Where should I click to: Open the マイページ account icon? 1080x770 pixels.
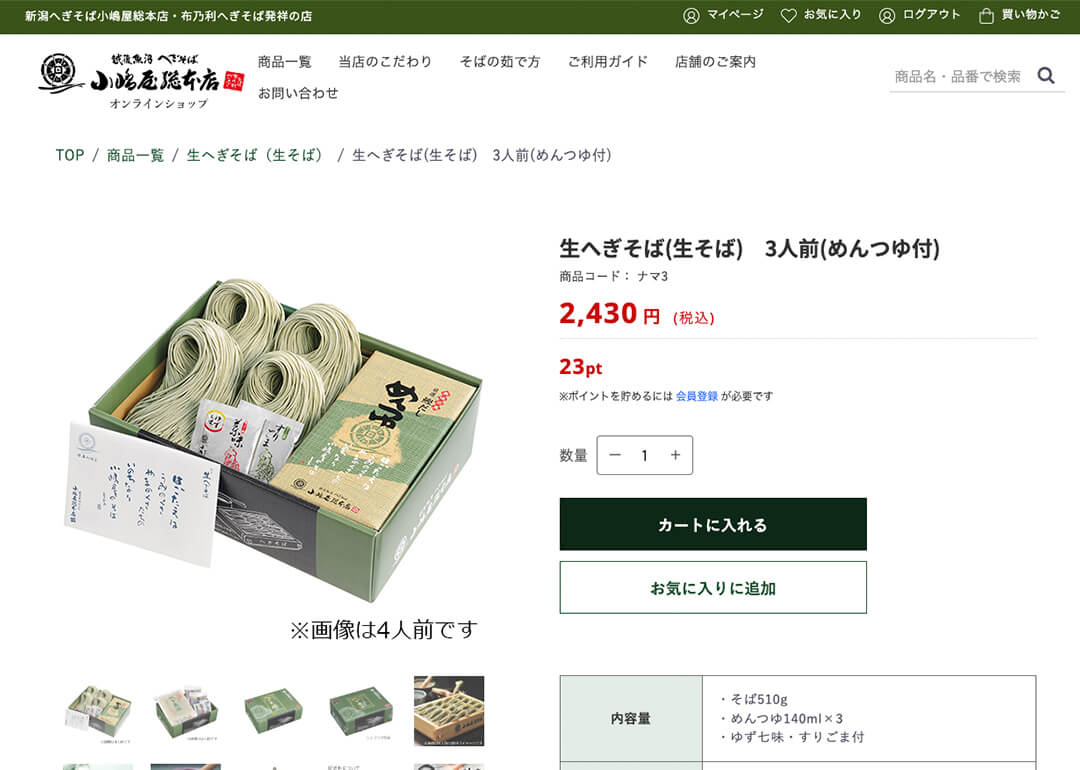(691, 16)
